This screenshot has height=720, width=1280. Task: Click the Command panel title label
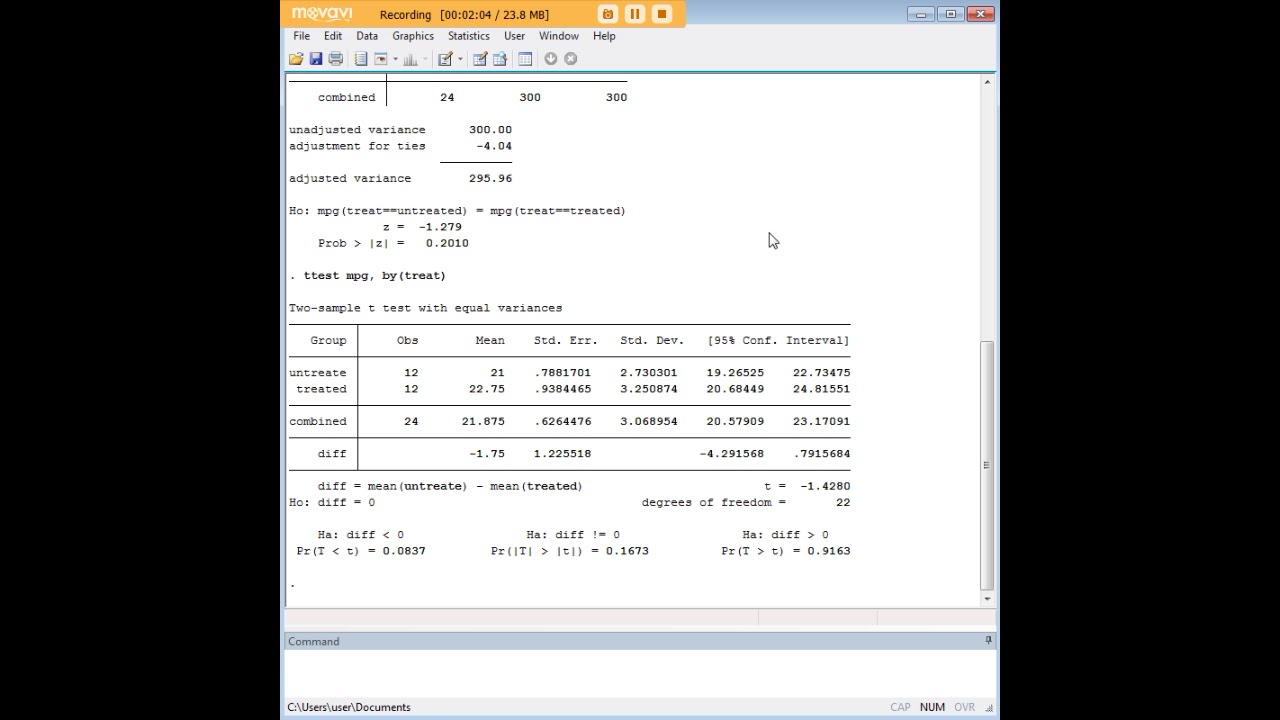point(314,641)
